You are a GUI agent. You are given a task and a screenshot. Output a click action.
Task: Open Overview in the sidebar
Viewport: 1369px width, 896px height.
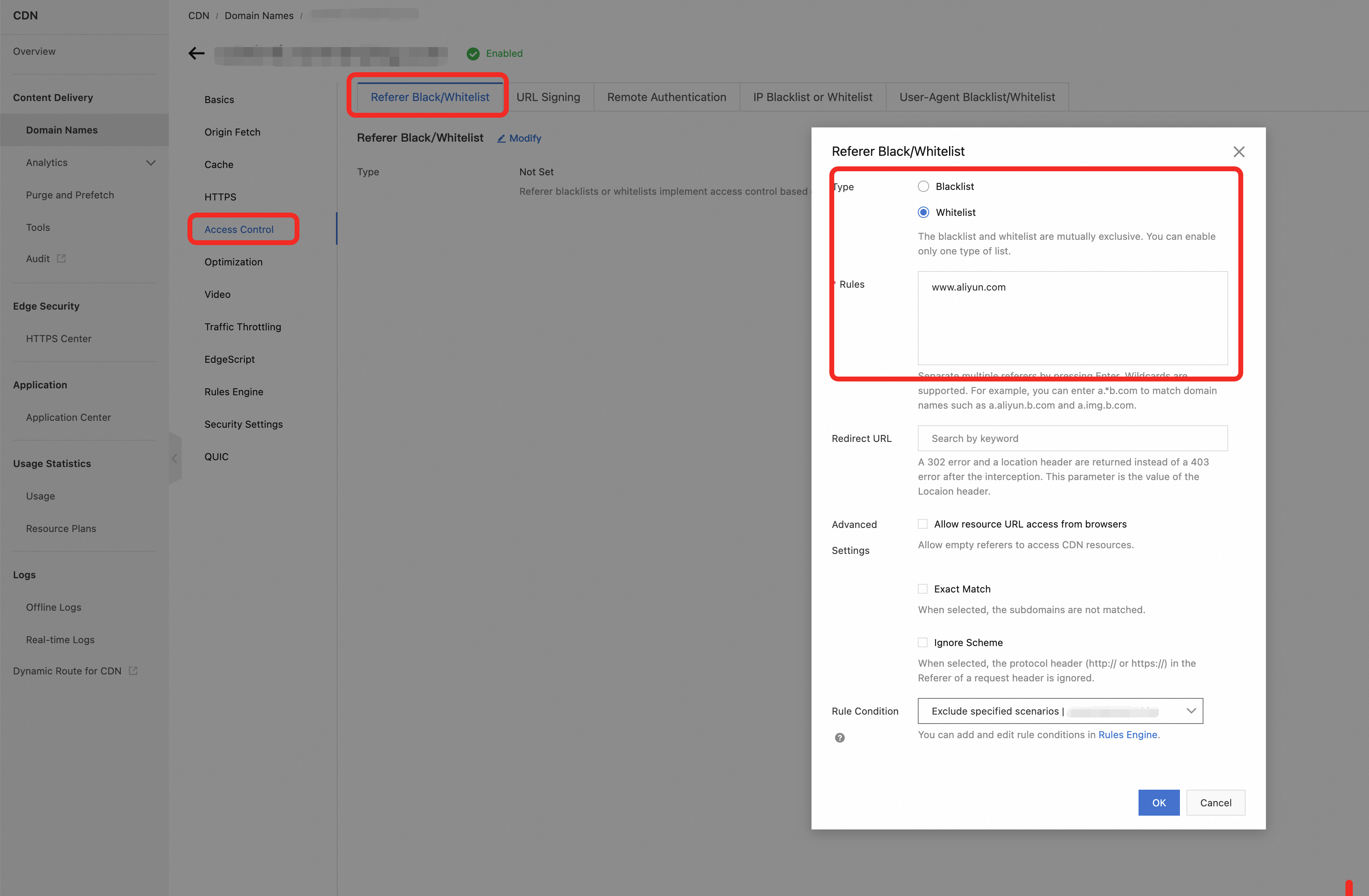tap(34, 52)
